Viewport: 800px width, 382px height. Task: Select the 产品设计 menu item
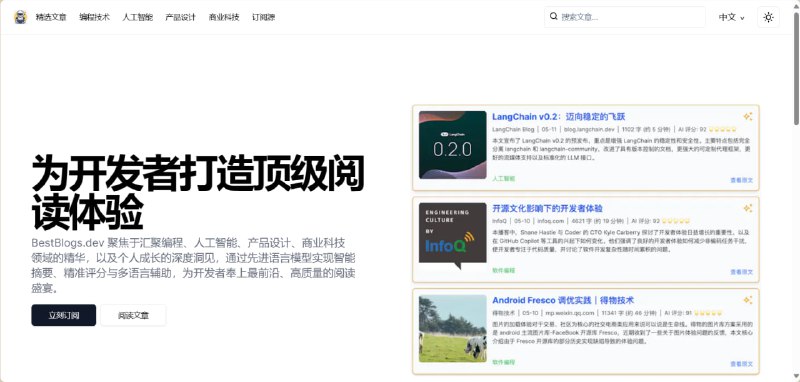pyautogui.click(x=181, y=17)
